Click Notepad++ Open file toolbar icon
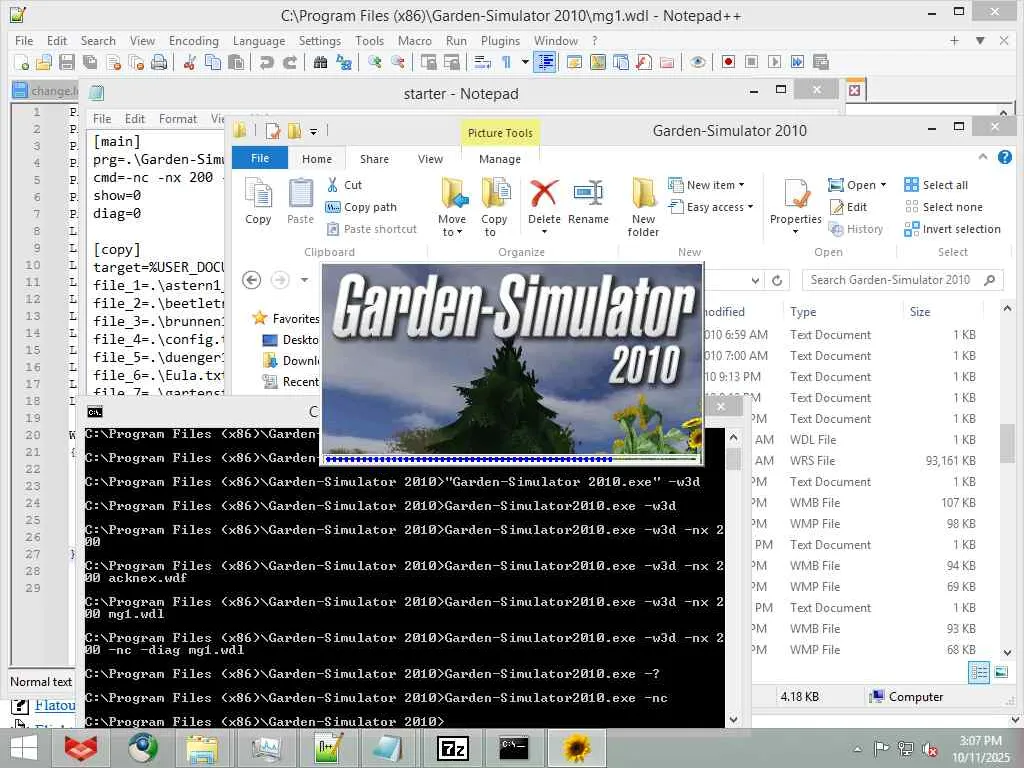Screen dimensions: 1024x768 [44, 62]
